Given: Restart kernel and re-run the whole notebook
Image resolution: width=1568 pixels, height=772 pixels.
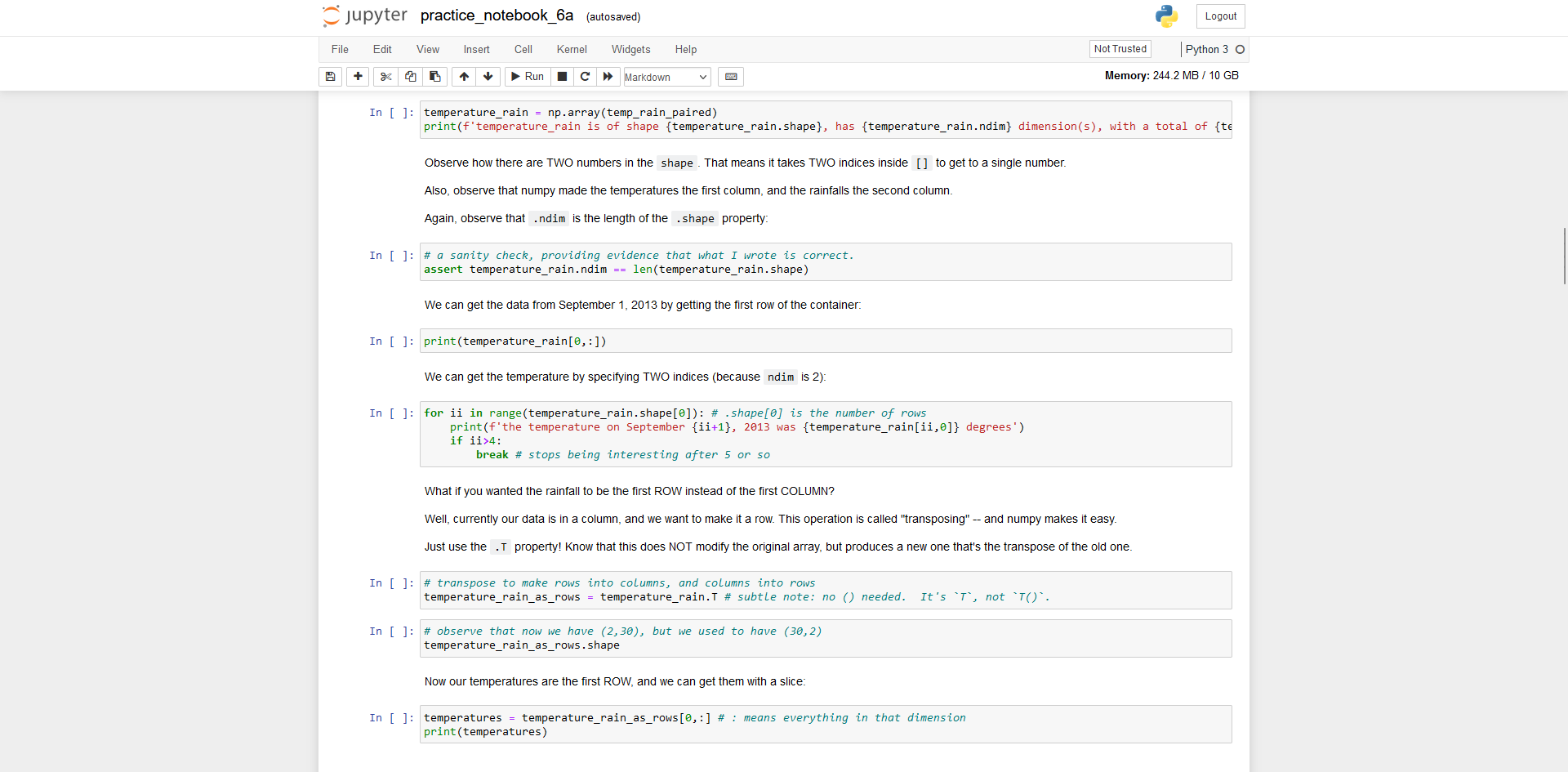Looking at the screenshot, I should 608,76.
